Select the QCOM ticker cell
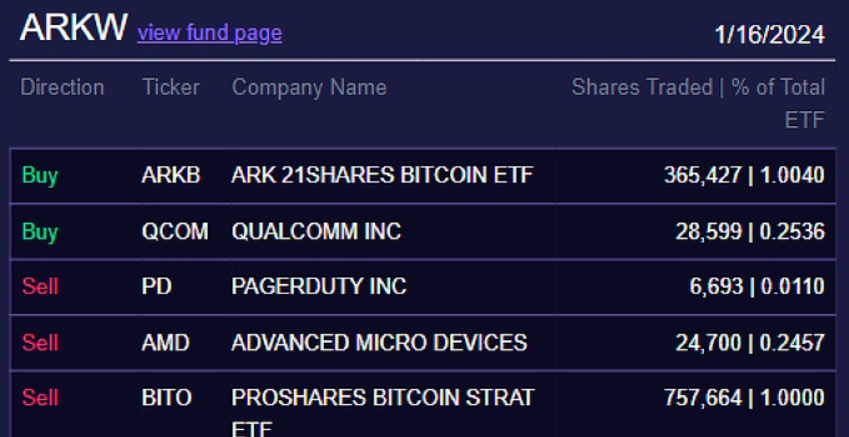The height and width of the screenshot is (437, 849). pos(175,232)
